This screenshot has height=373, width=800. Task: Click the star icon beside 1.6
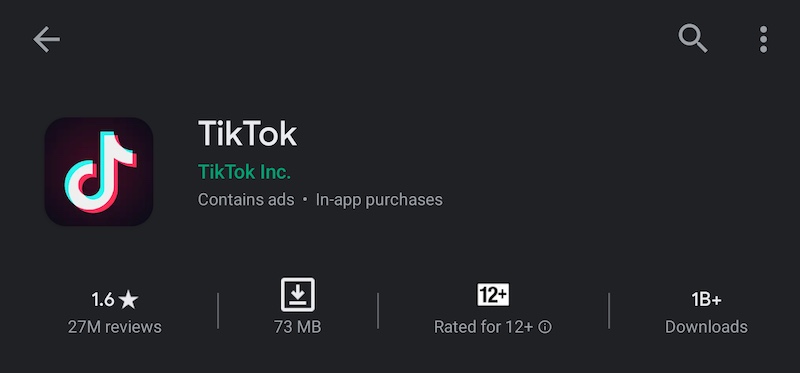coord(128,300)
